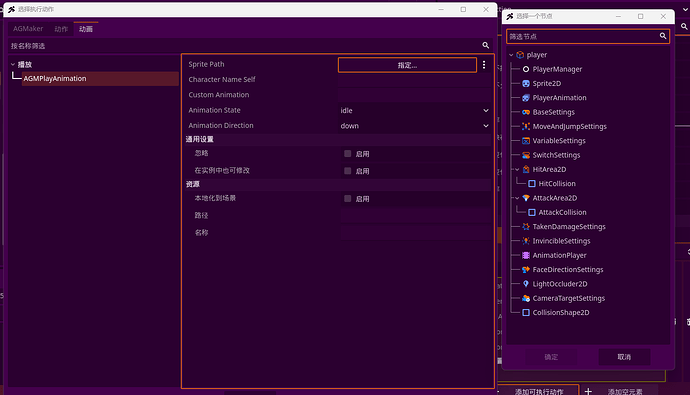Image resolution: width=690 pixels, height=395 pixels.
Task: Click the 通用设置 section header
Action: [338, 139]
